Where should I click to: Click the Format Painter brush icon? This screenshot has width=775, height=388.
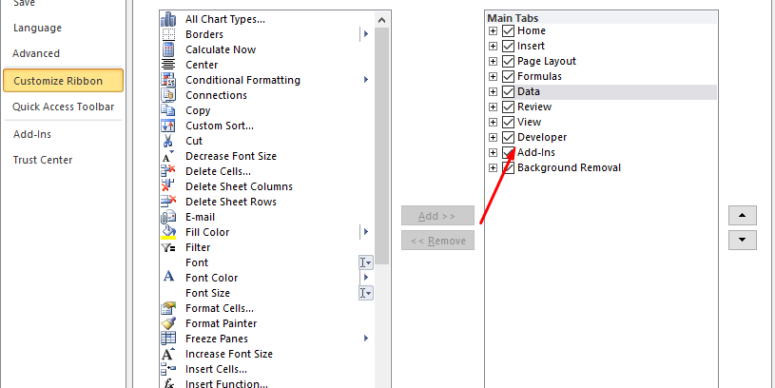169,323
